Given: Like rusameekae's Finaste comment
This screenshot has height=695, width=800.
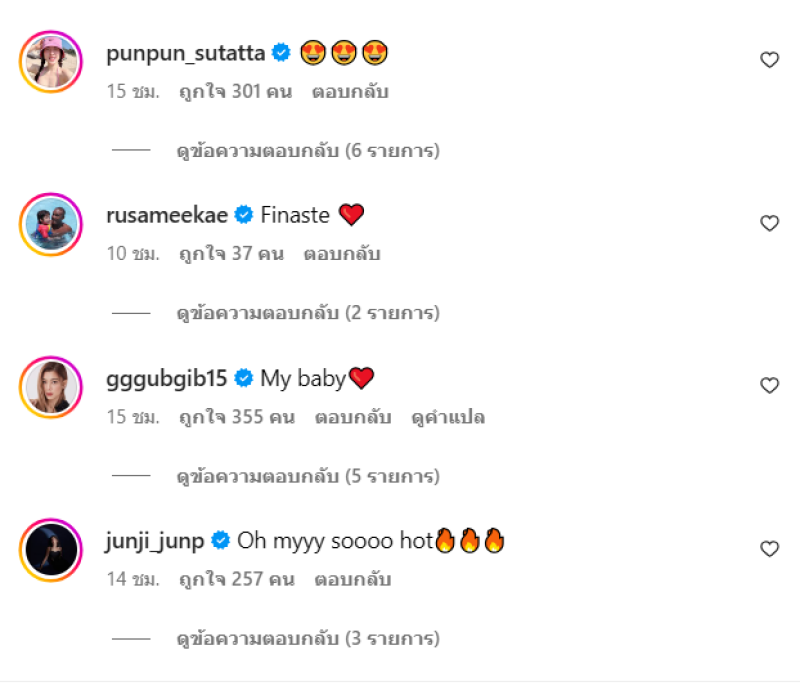Looking at the screenshot, I should [x=769, y=223].
